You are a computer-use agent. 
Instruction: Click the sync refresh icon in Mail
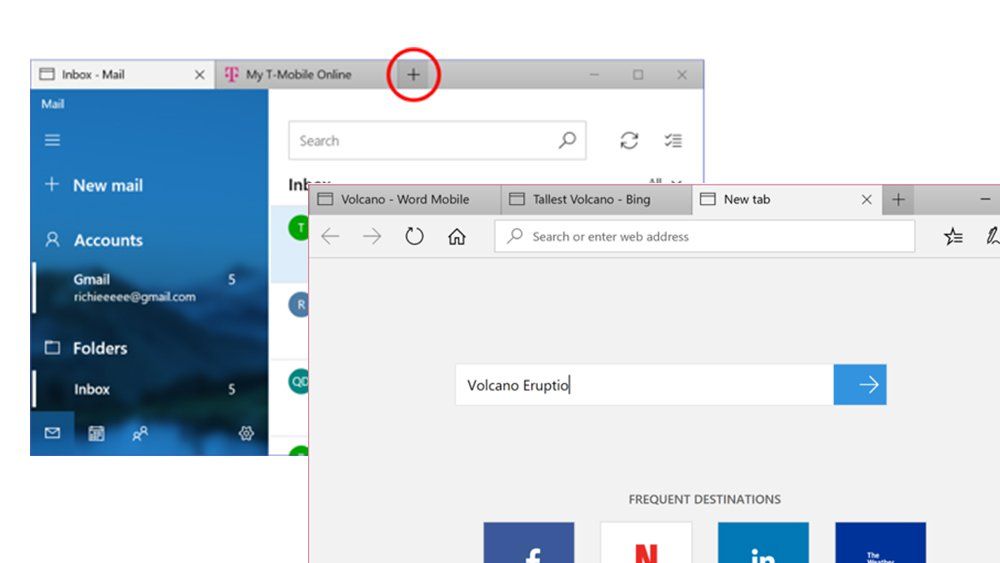point(629,141)
